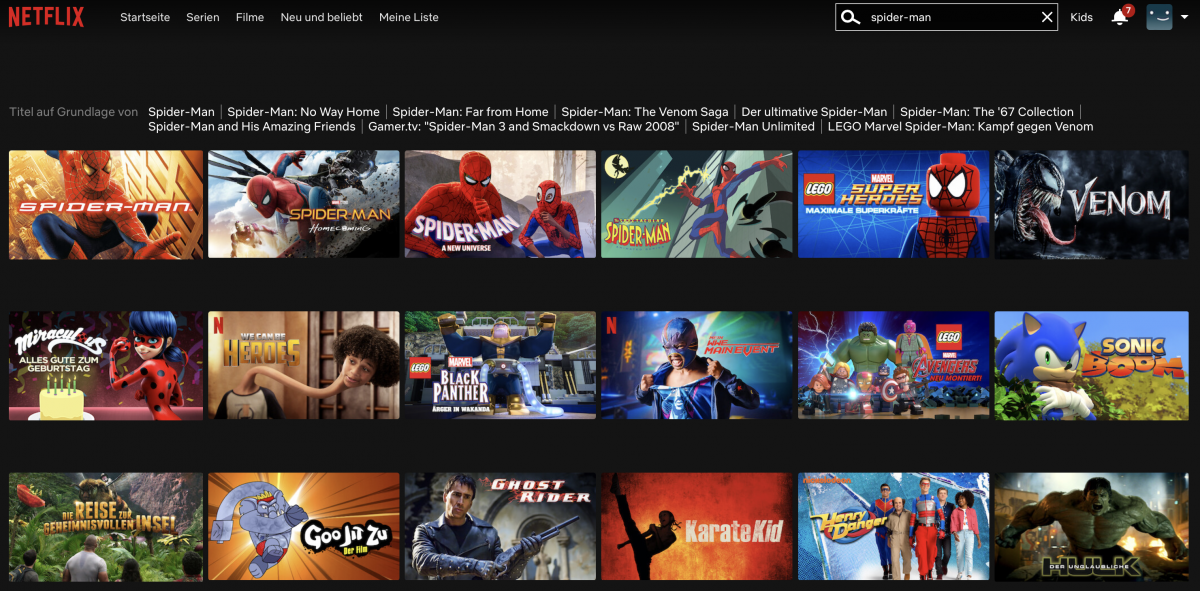Switch to Kids profile
The height and width of the screenshot is (591, 1200).
(1081, 17)
